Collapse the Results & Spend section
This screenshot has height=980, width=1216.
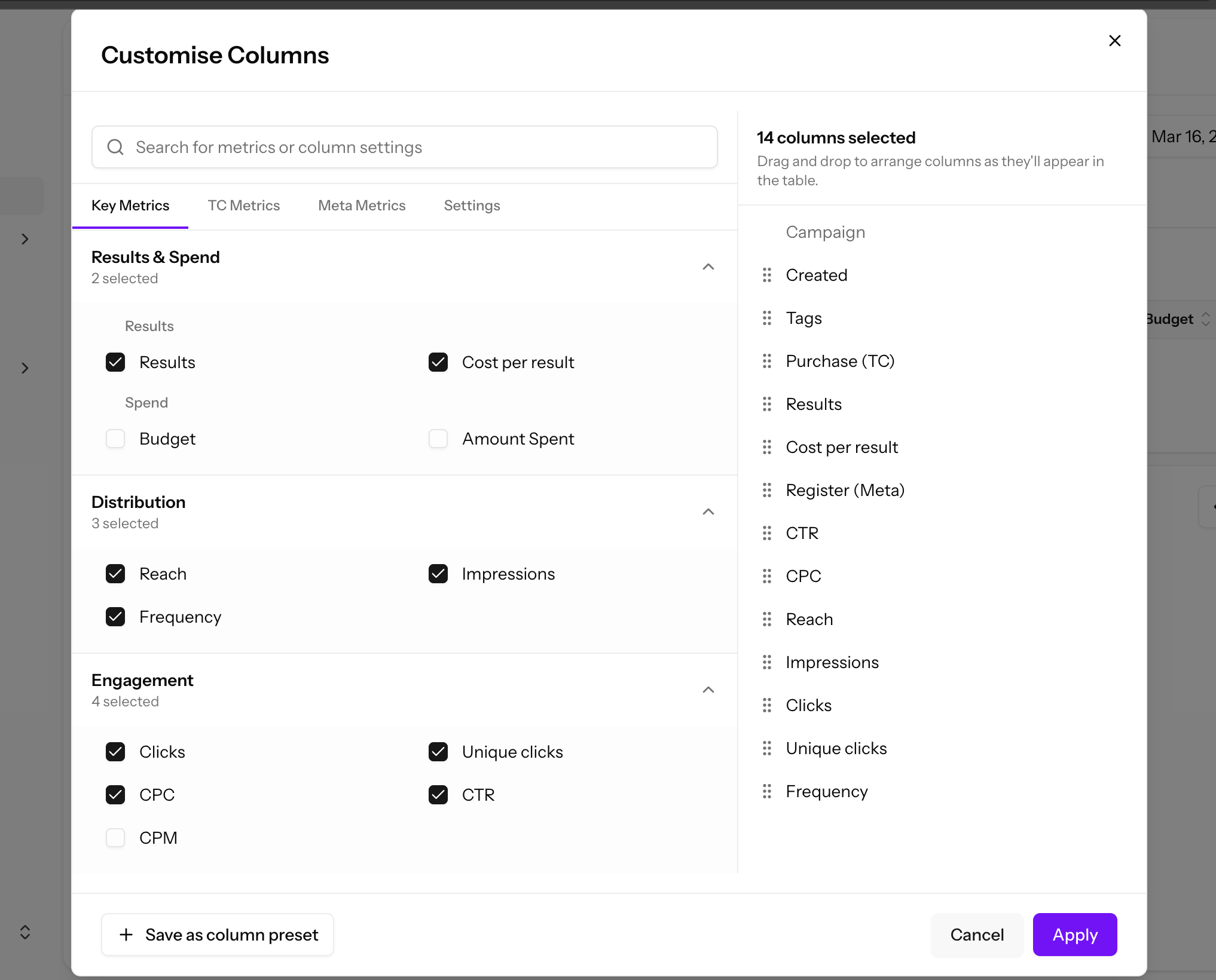(x=708, y=267)
